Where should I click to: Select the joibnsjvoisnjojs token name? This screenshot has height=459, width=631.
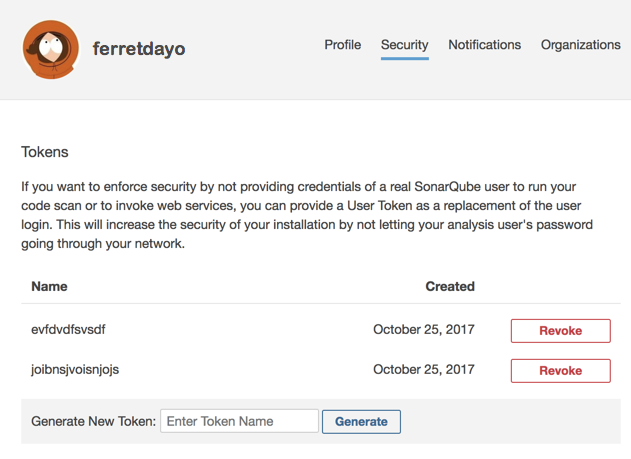[x=75, y=369]
